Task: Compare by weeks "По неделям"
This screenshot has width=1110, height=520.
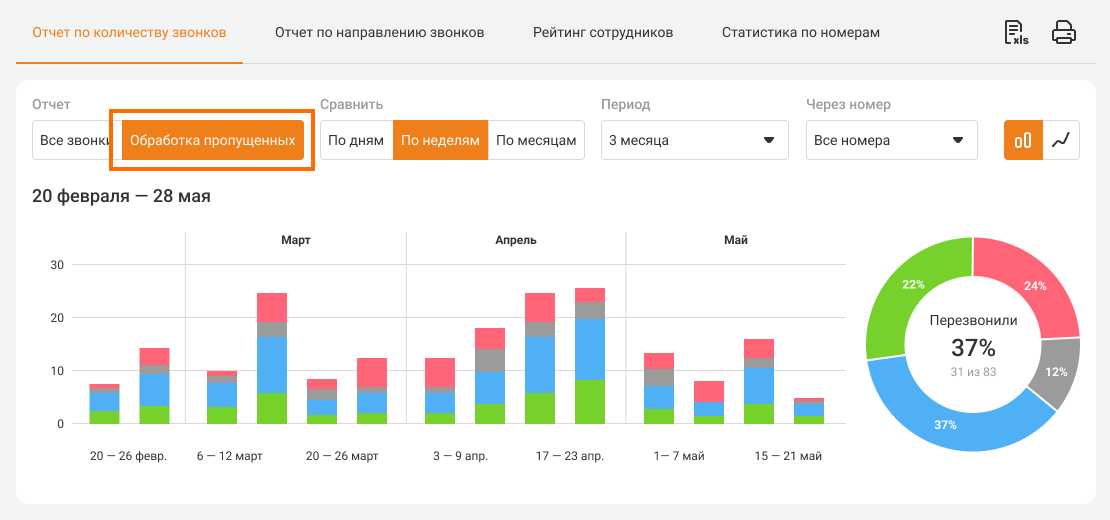Action: click(x=440, y=141)
